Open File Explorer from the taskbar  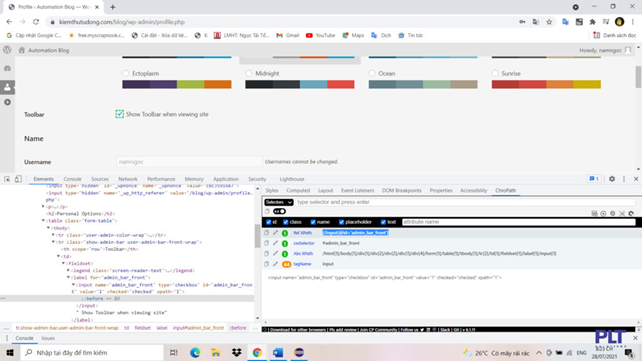coord(216,352)
